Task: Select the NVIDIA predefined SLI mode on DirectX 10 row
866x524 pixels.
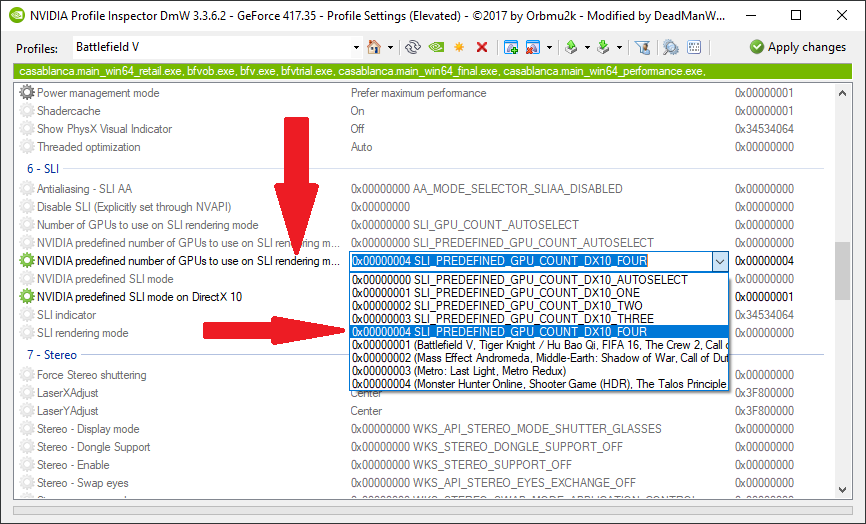Action: tap(182, 297)
